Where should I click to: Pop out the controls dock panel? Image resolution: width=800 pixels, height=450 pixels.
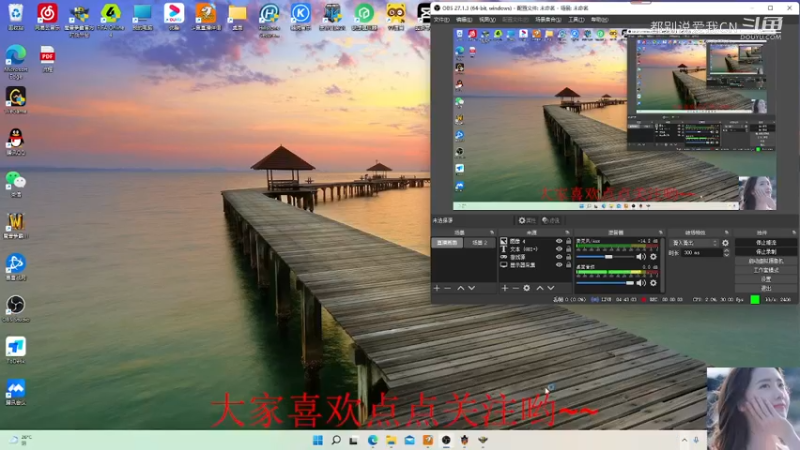click(794, 233)
